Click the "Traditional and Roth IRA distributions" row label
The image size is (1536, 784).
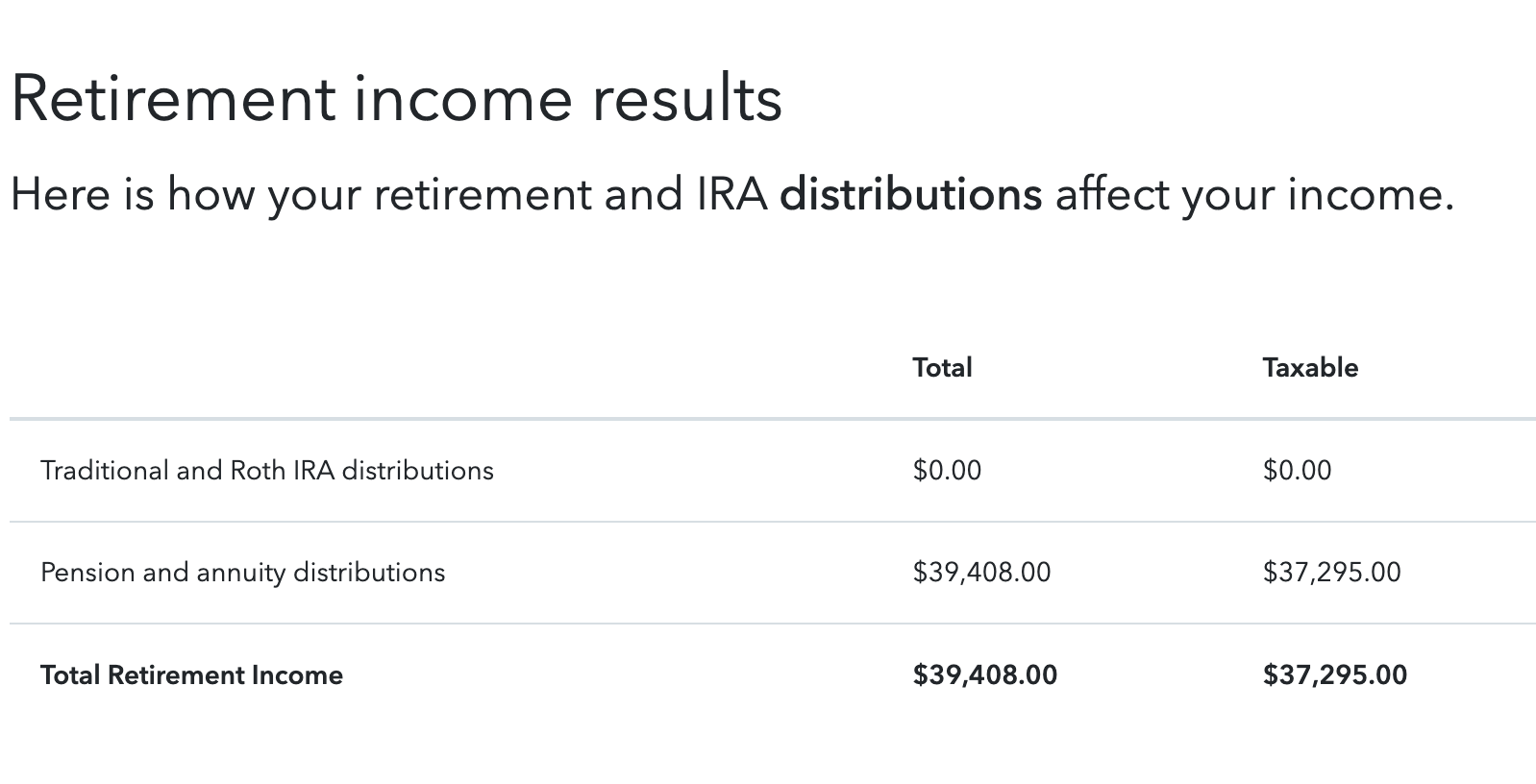(x=266, y=471)
